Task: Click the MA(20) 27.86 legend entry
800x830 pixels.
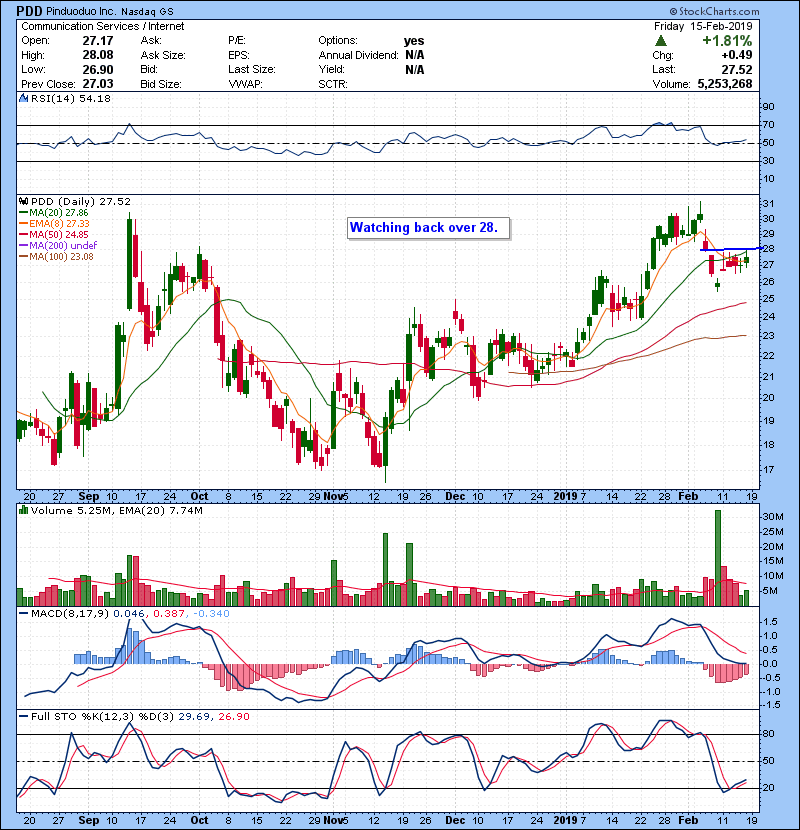Action: (x=53, y=213)
